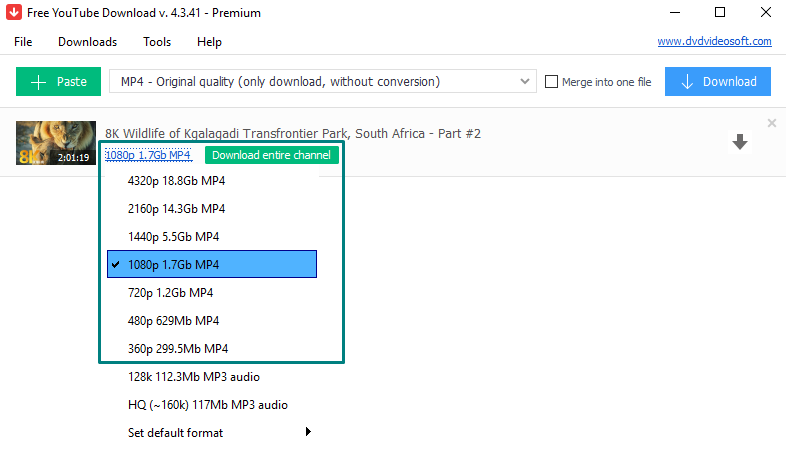This screenshot has height=452, width=786.
Task: Click the green Paste button
Action: (58, 81)
